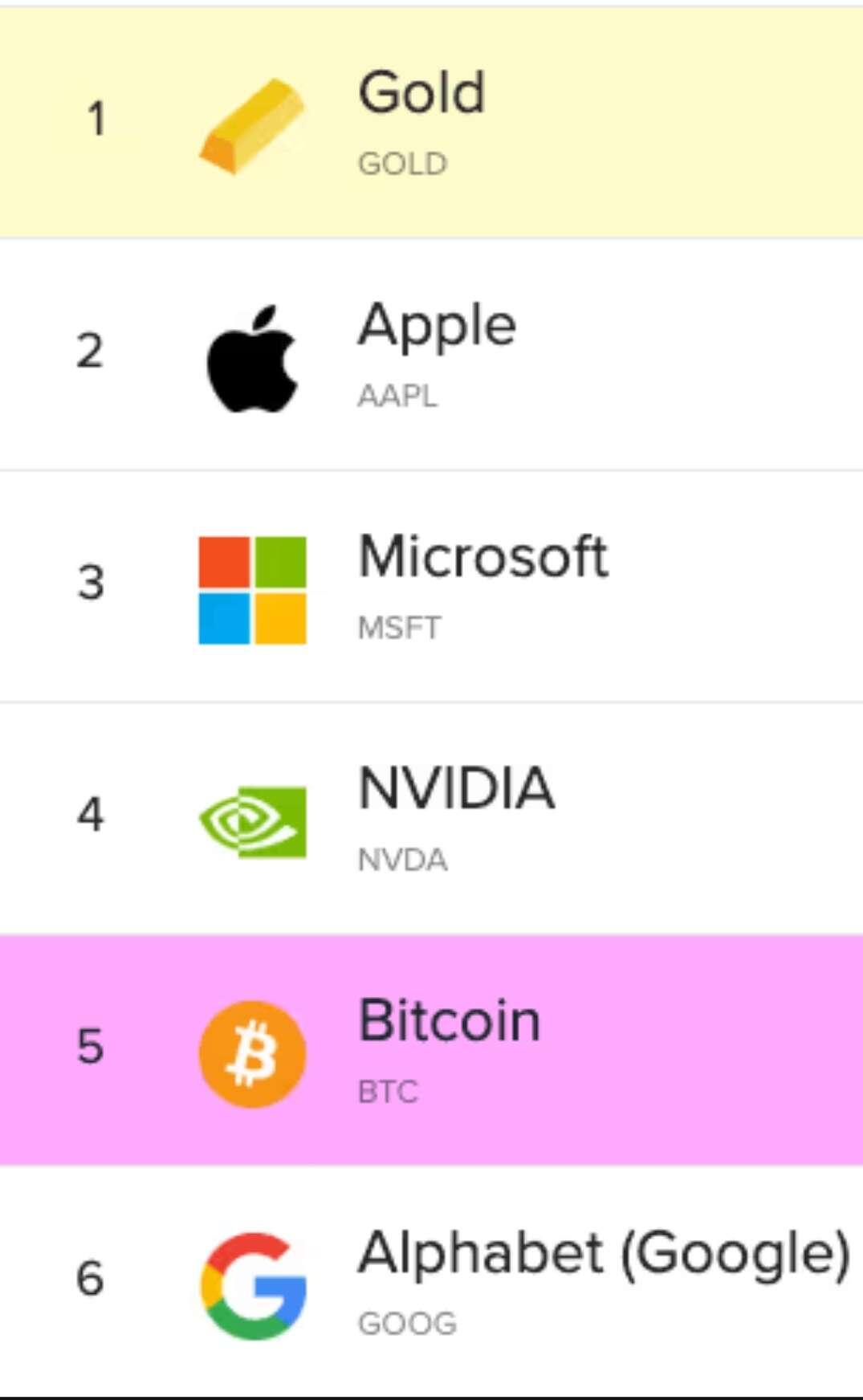863x1400 pixels.
Task: Open the NVIDIA company name link
Action: (456, 788)
